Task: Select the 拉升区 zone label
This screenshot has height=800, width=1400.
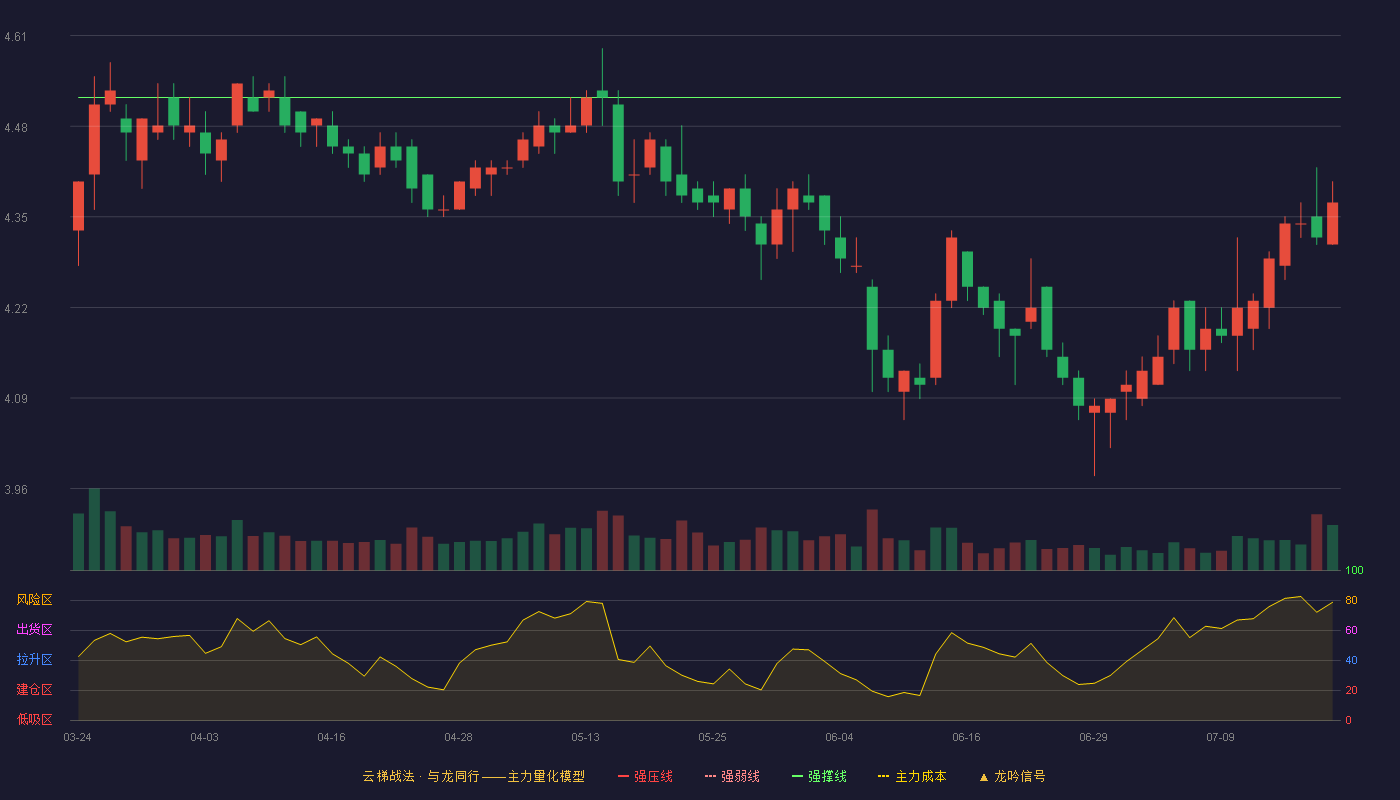Action: 34,660
